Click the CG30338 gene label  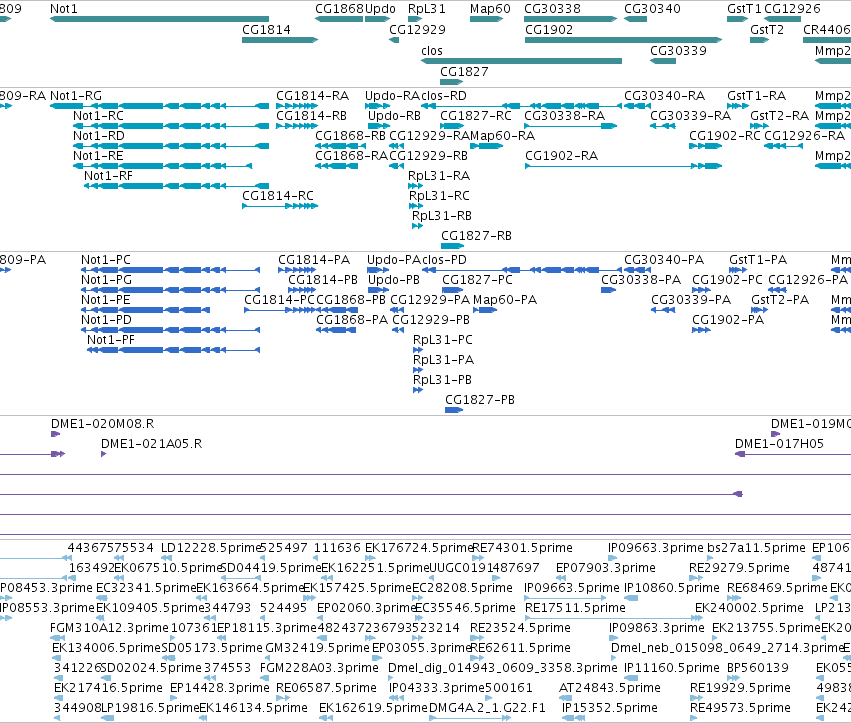(x=552, y=9)
